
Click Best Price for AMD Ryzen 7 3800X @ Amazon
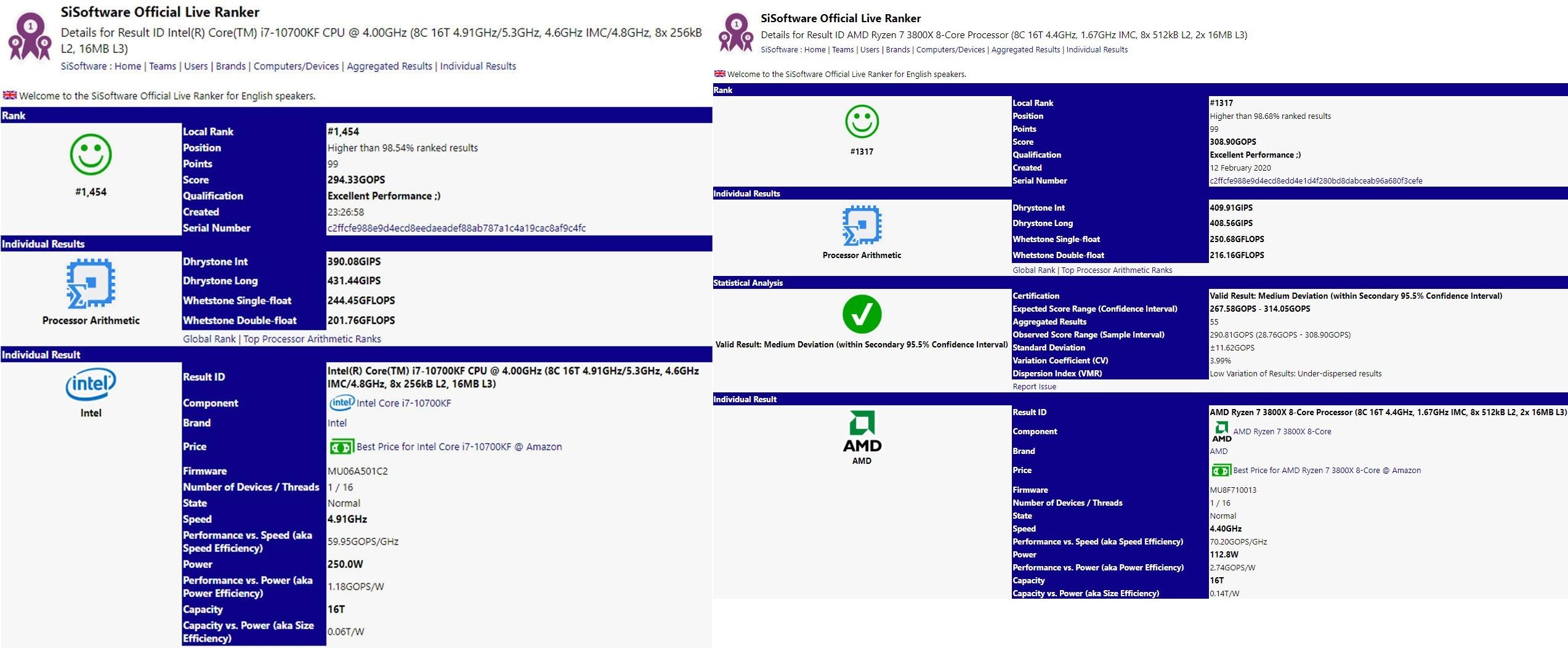(x=1327, y=471)
